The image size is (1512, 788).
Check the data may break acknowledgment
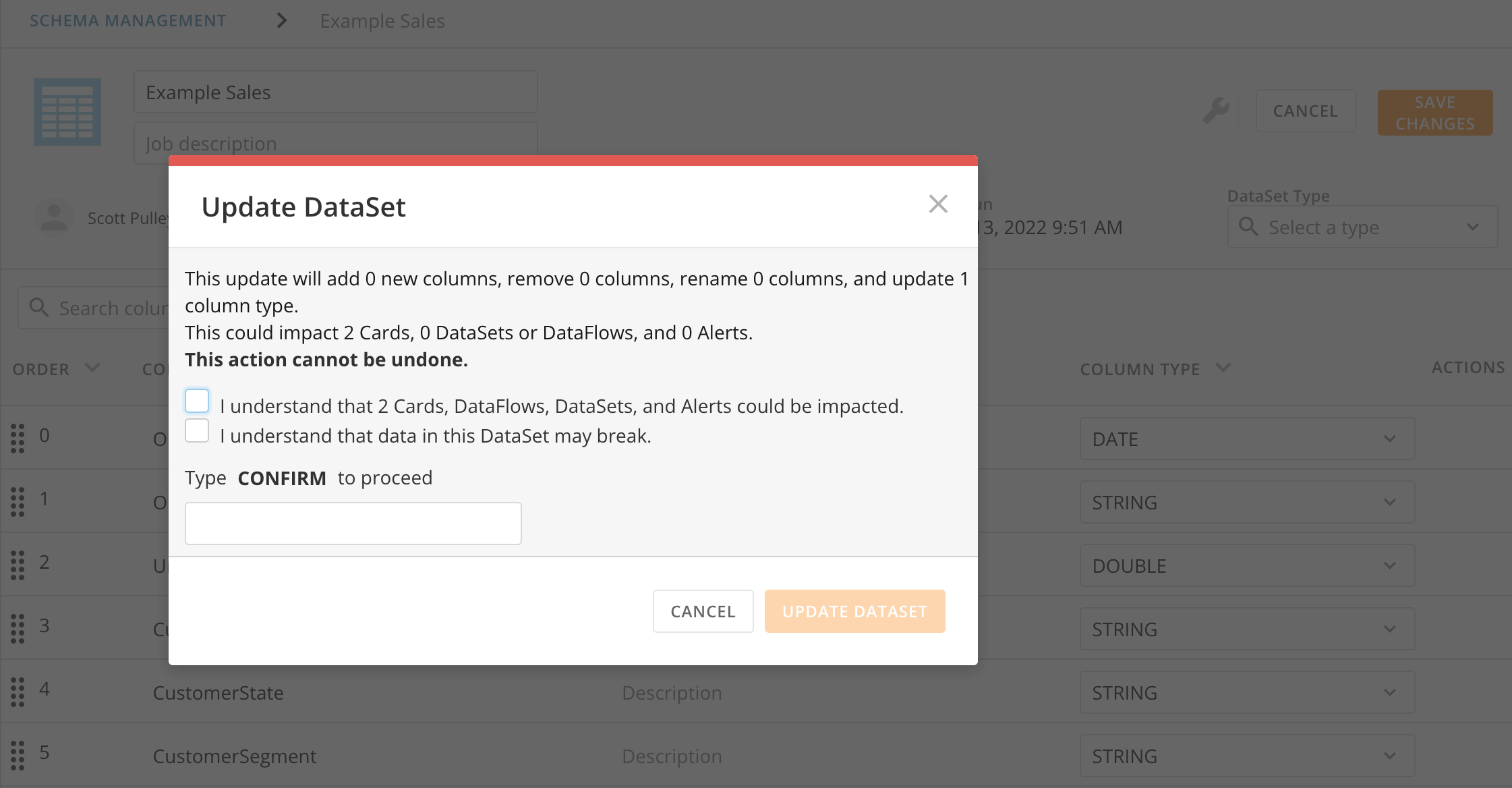[196, 430]
